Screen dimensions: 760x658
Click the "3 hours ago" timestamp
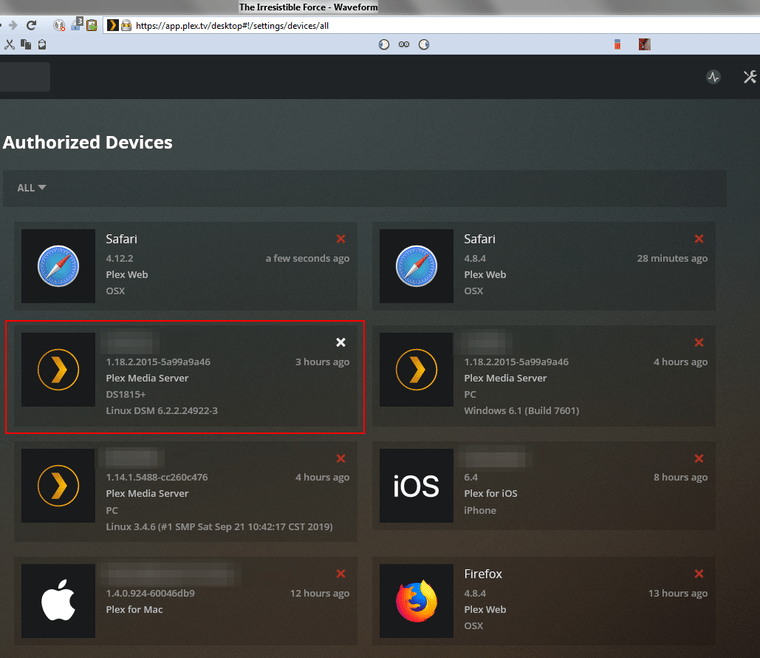[322, 362]
